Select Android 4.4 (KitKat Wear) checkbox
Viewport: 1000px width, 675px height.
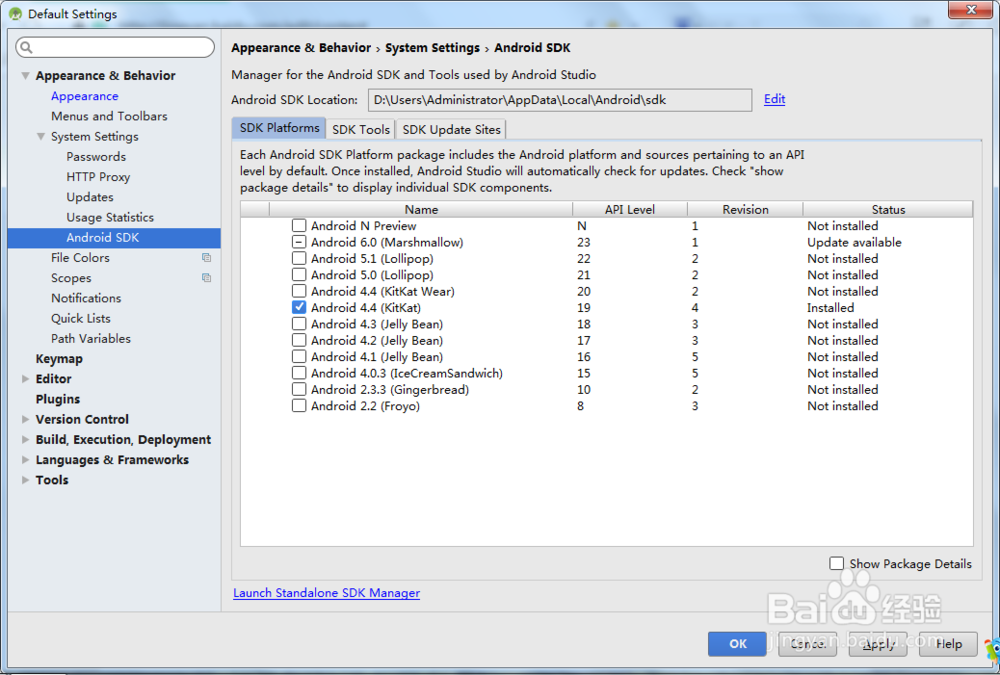click(298, 292)
